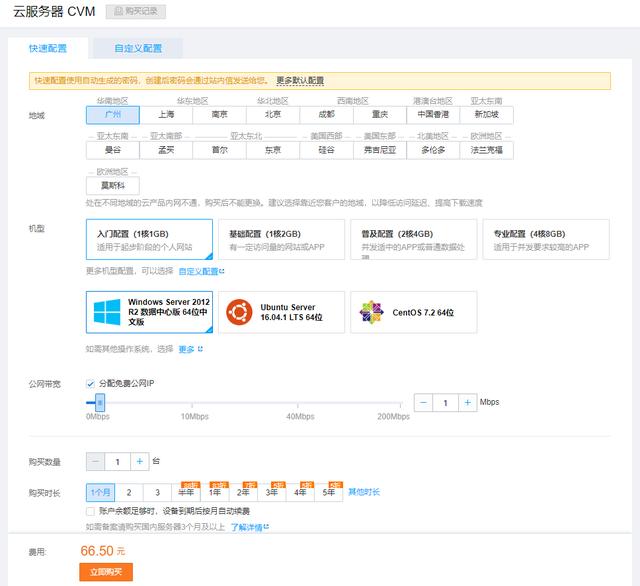
Task: Select the 北京 region
Action: [x=273, y=115]
